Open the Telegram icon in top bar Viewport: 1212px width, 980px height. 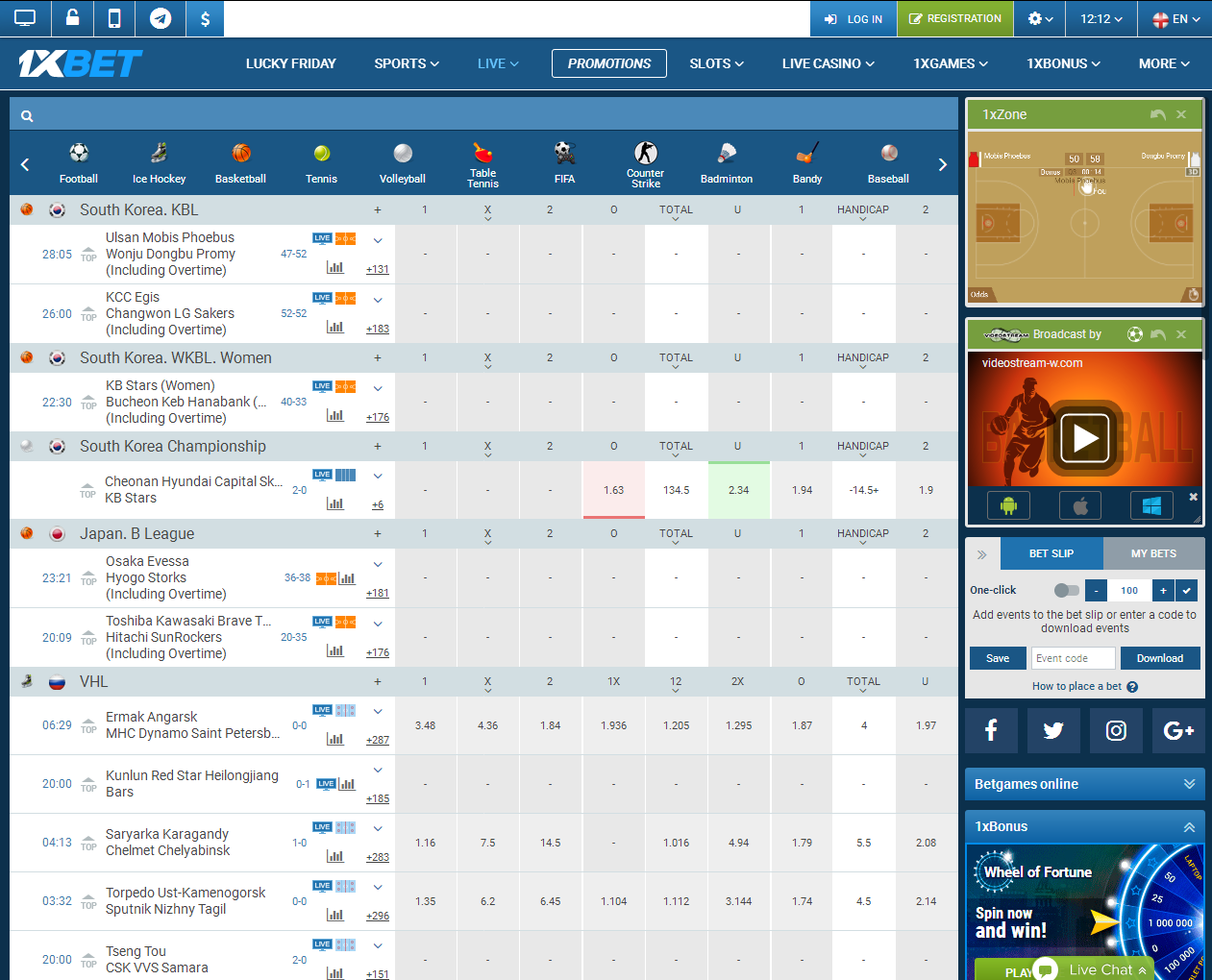point(161,18)
